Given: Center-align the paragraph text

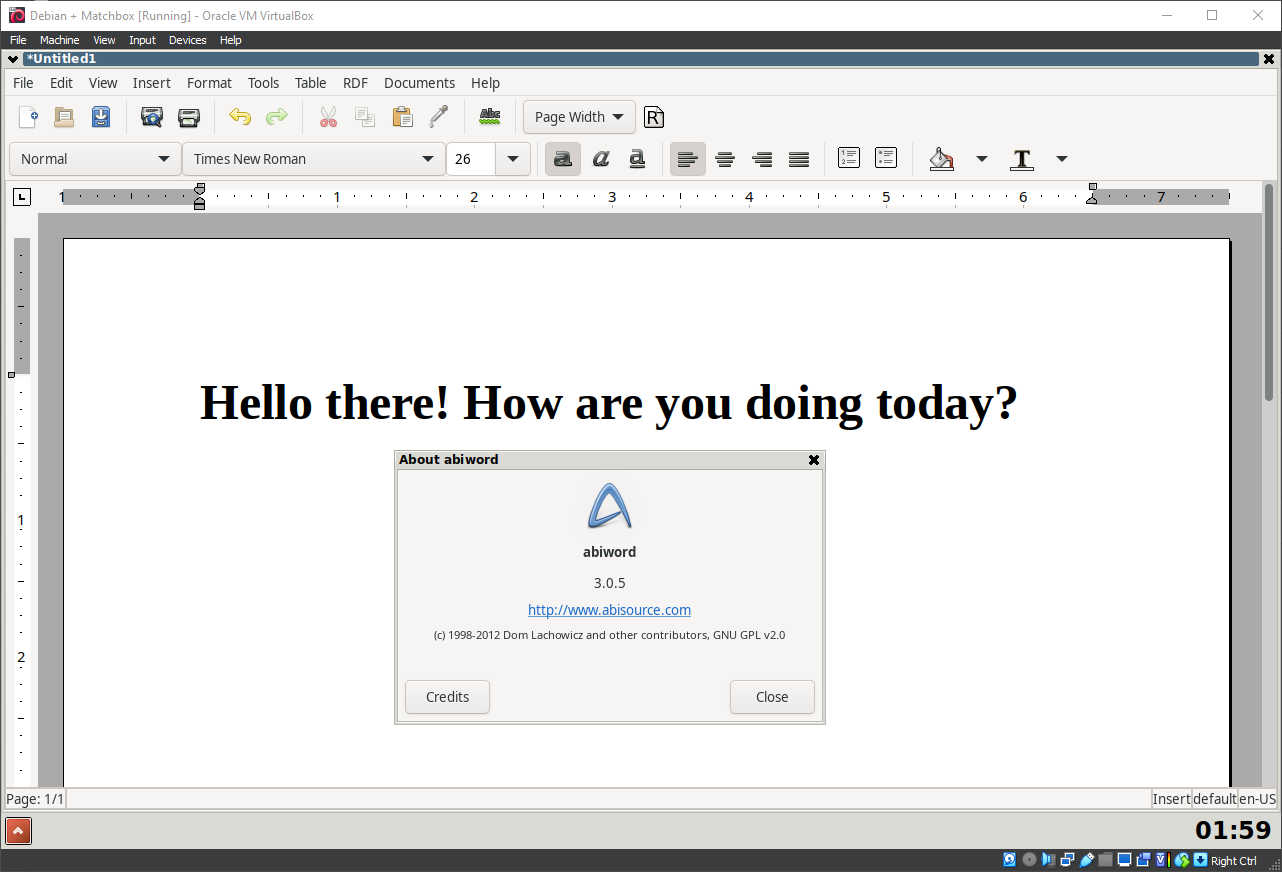Looking at the screenshot, I should (725, 158).
